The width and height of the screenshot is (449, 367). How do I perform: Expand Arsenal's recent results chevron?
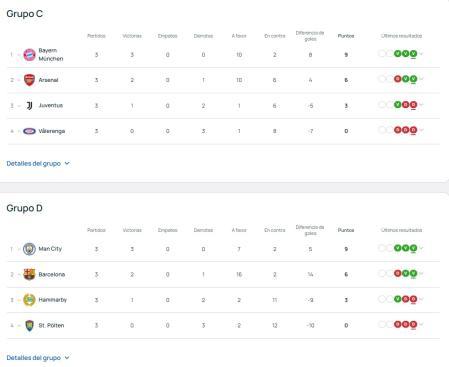[421, 79]
